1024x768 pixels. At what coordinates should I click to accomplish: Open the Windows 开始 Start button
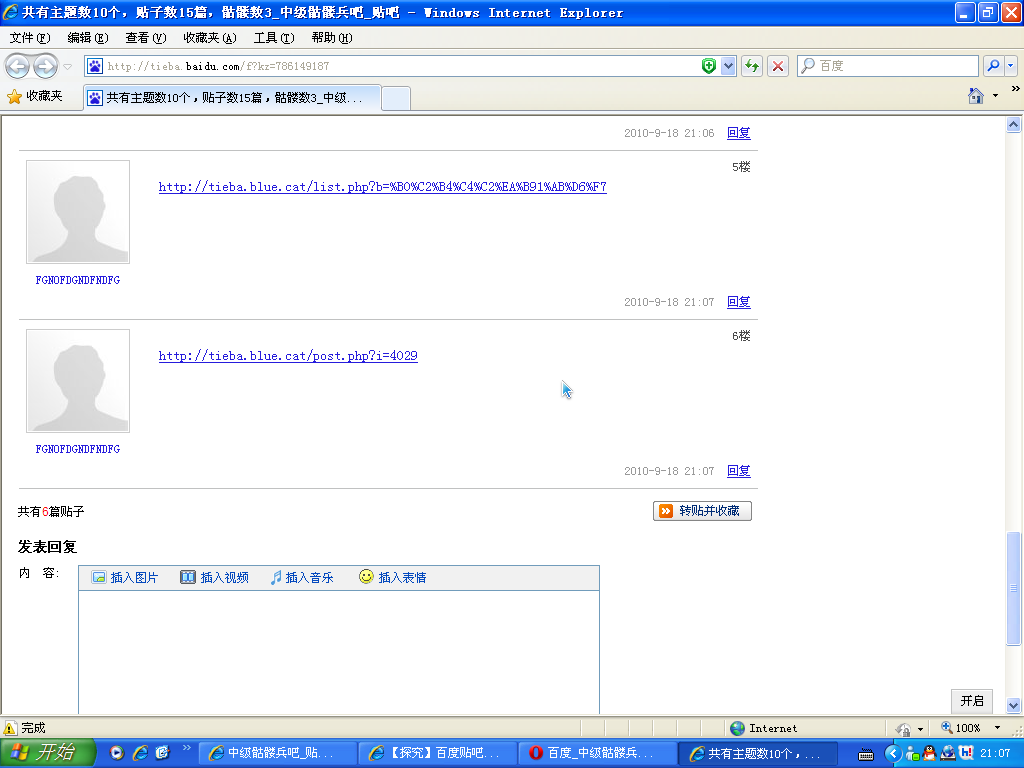pyautogui.click(x=48, y=753)
